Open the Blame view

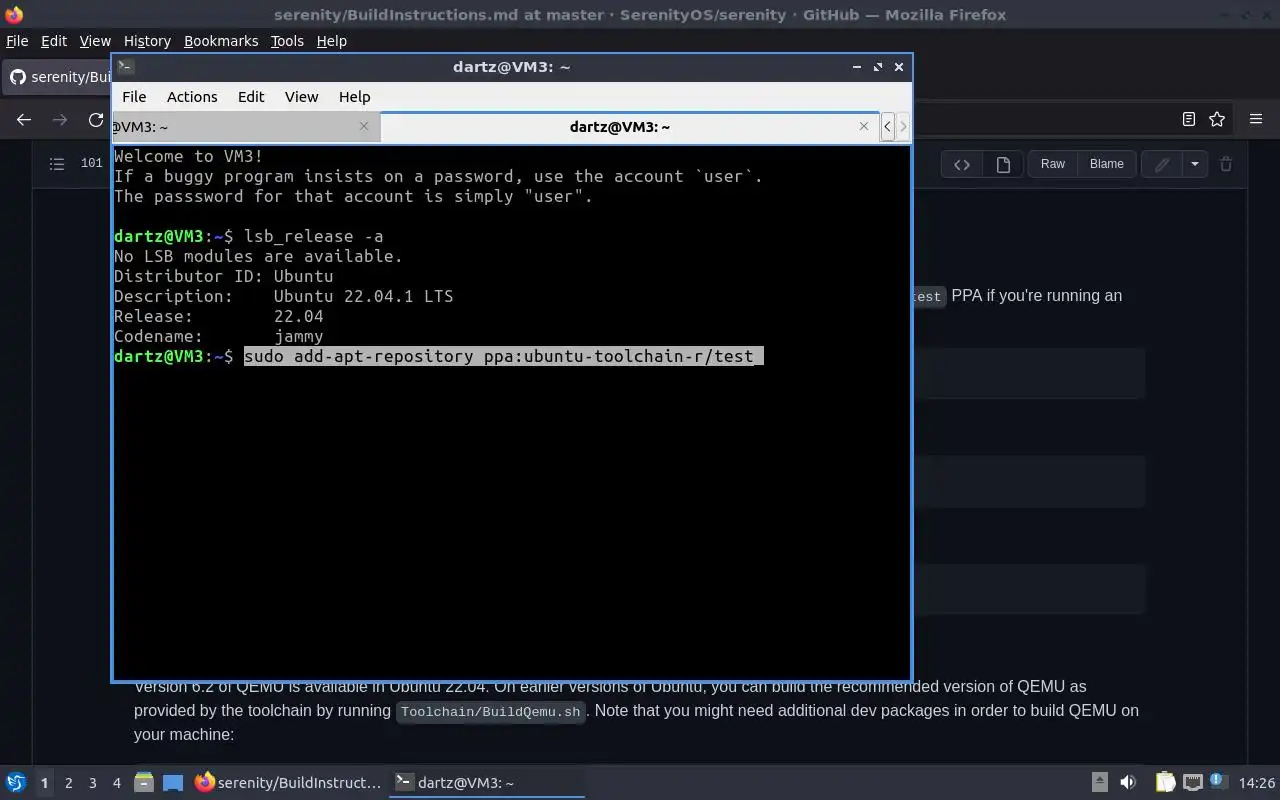click(x=1106, y=164)
